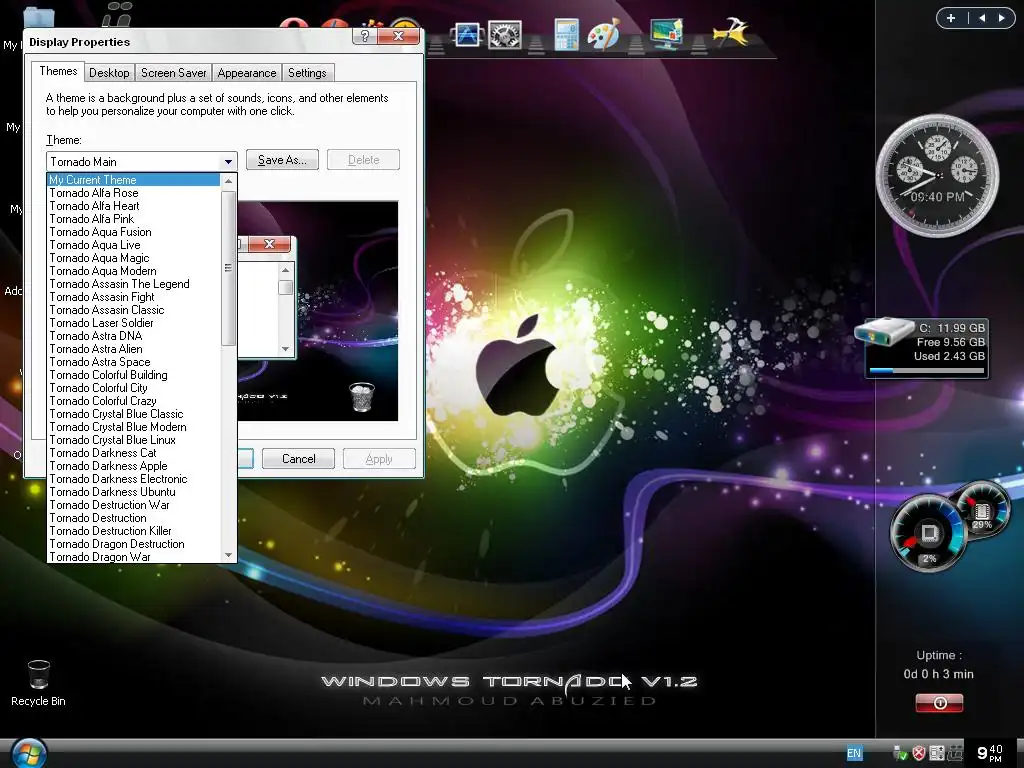Select Tornado Assasin Classic theme
The image size is (1024, 768).
click(134, 310)
